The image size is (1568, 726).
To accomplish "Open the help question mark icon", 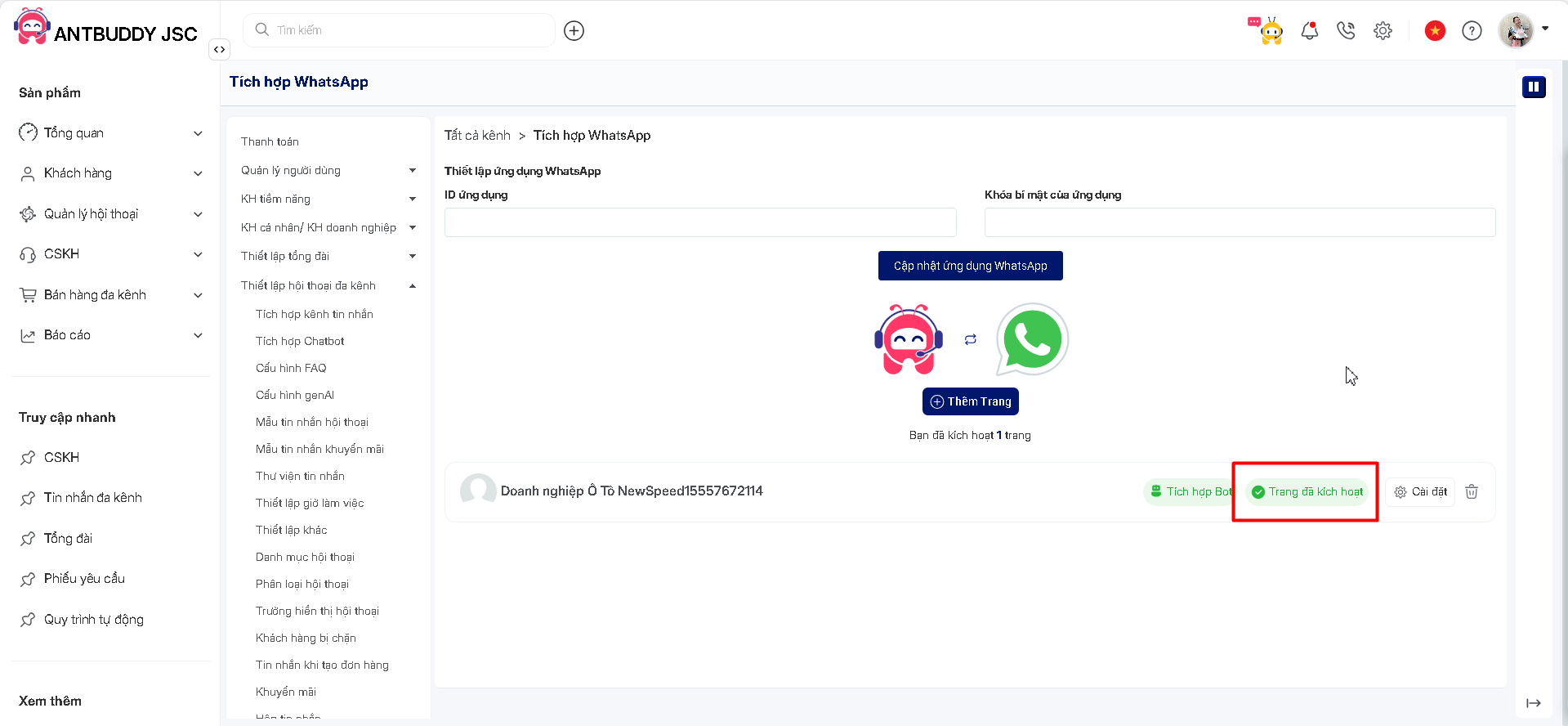I will [x=1472, y=30].
